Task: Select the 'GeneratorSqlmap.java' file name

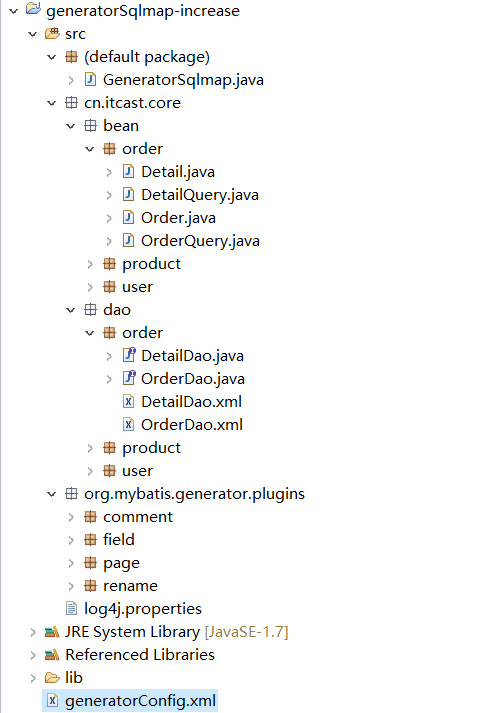Action: [x=183, y=80]
